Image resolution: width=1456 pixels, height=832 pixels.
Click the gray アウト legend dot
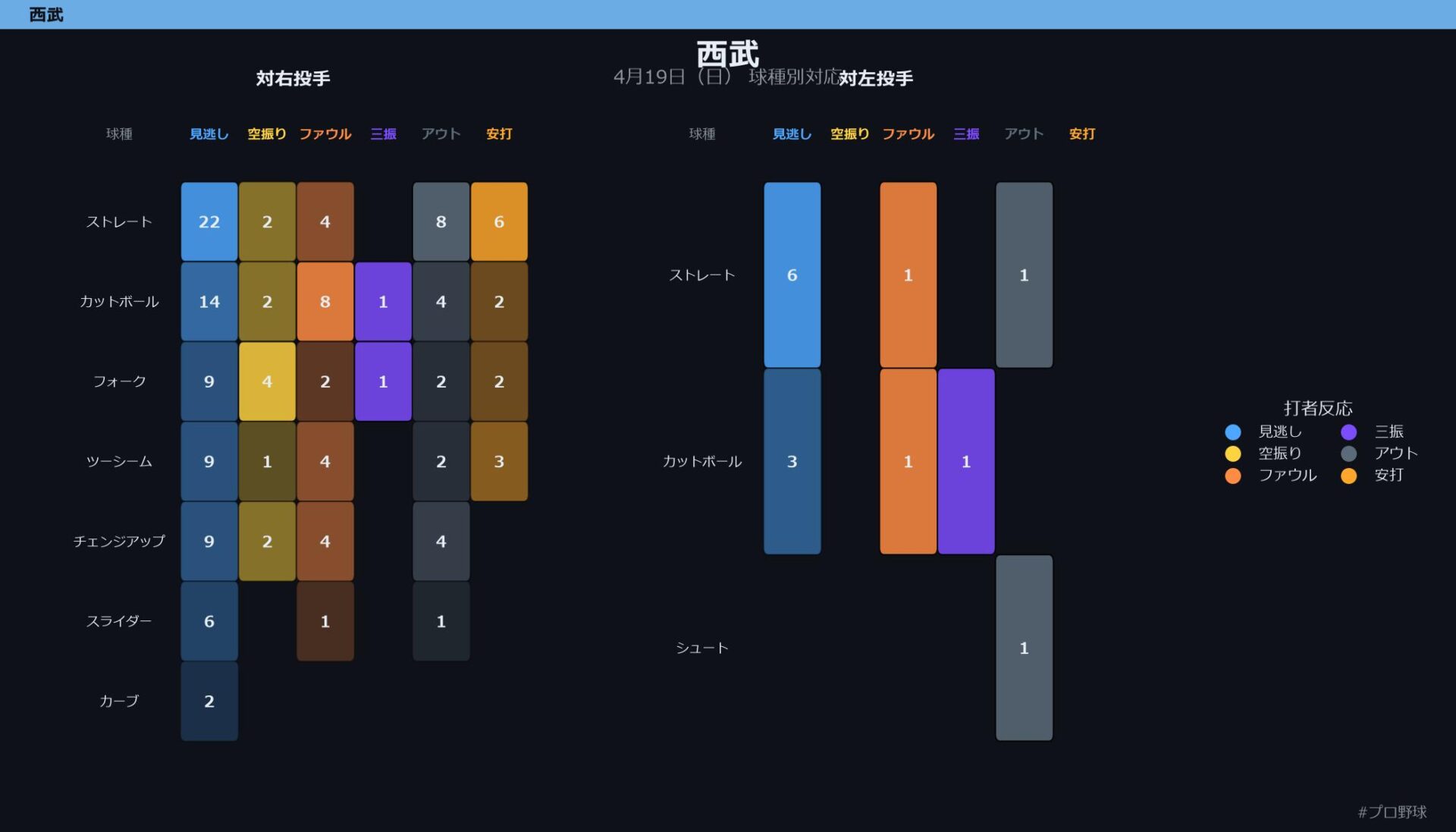tap(1348, 454)
